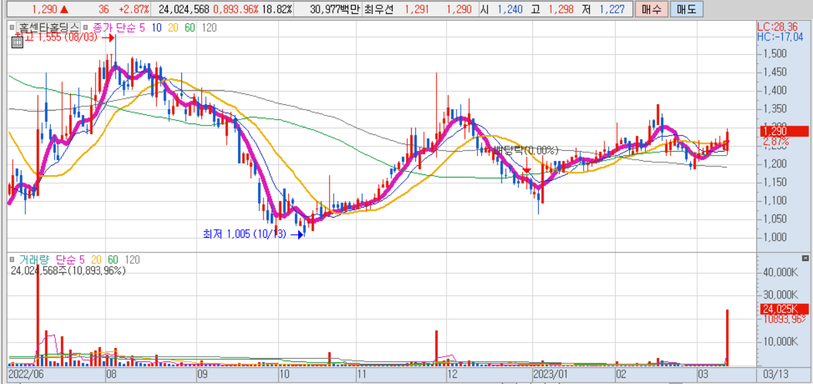813x384 pixels.
Task: Select volume moving average 20 legend
Action: 96,260
